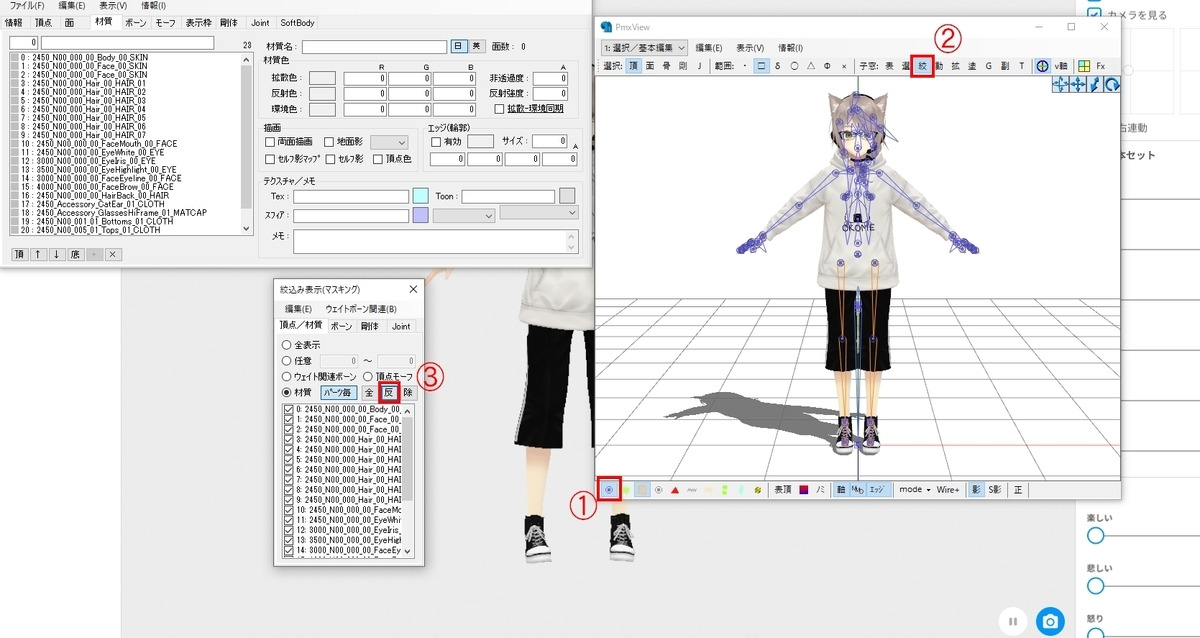
Task: Click the pause button near camera icon
Action: 1013,621
